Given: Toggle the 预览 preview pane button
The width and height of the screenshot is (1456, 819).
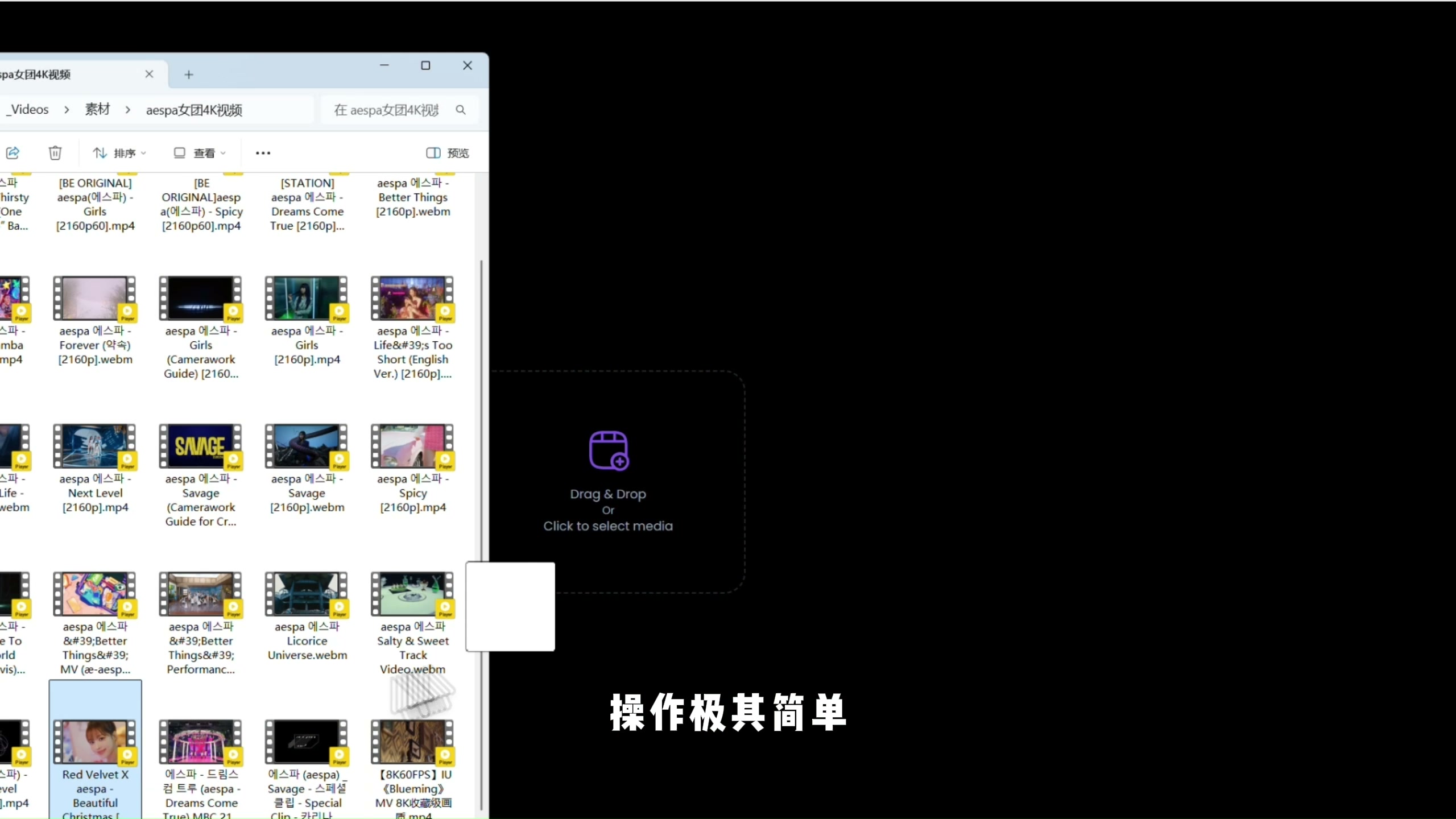Looking at the screenshot, I should tap(448, 153).
